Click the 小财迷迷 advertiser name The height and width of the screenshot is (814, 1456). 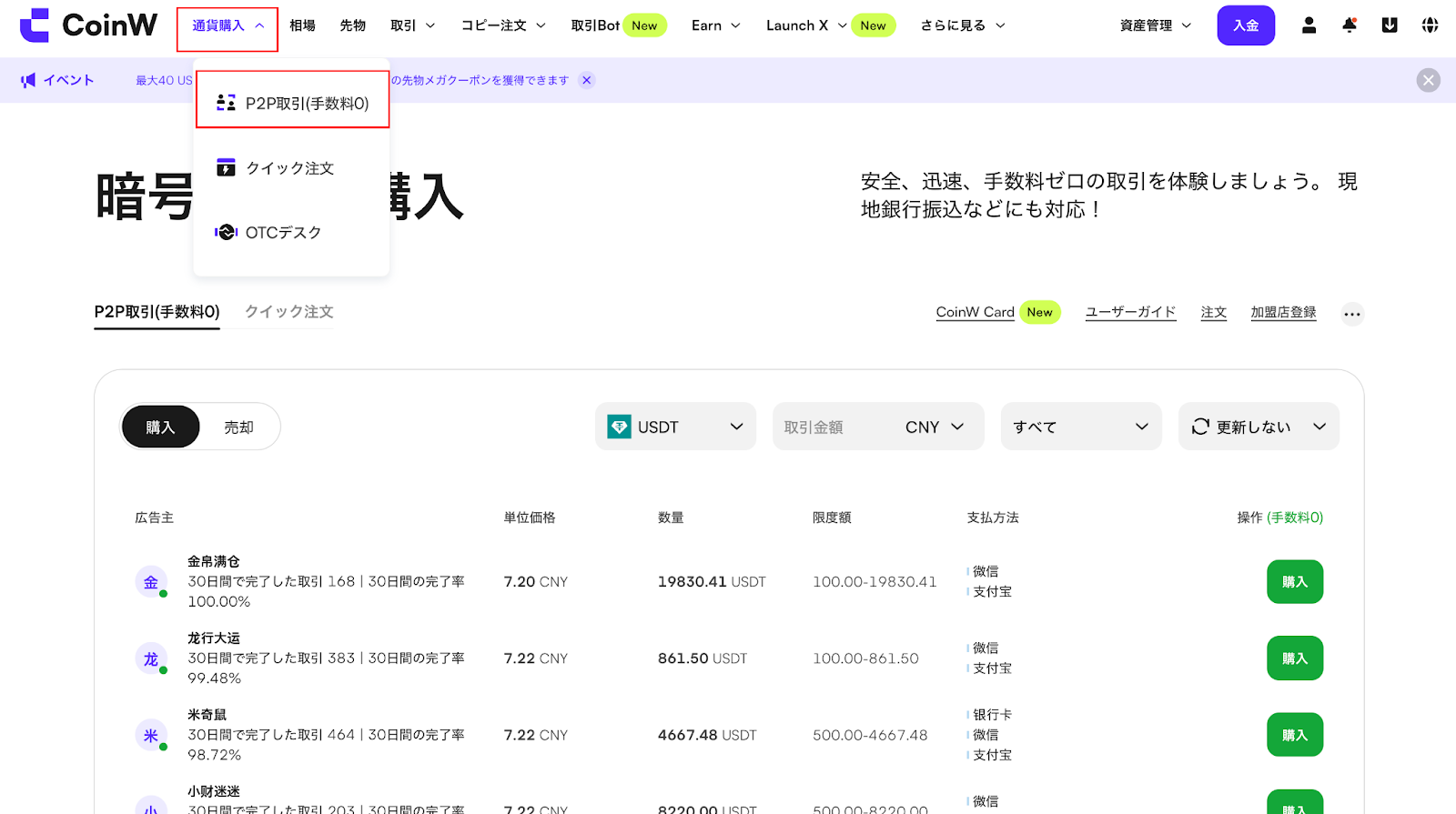point(214,791)
